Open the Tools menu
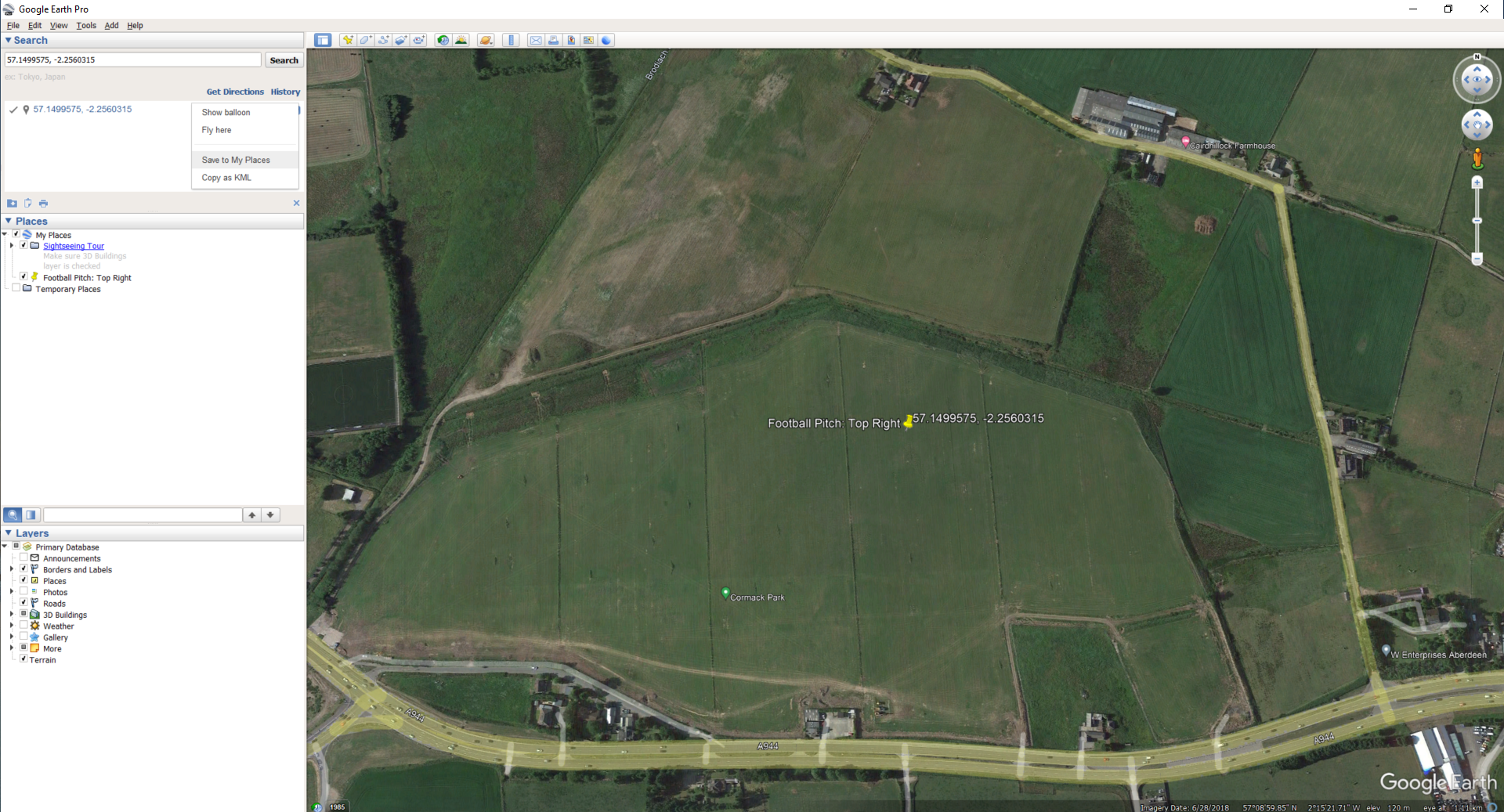 click(86, 25)
